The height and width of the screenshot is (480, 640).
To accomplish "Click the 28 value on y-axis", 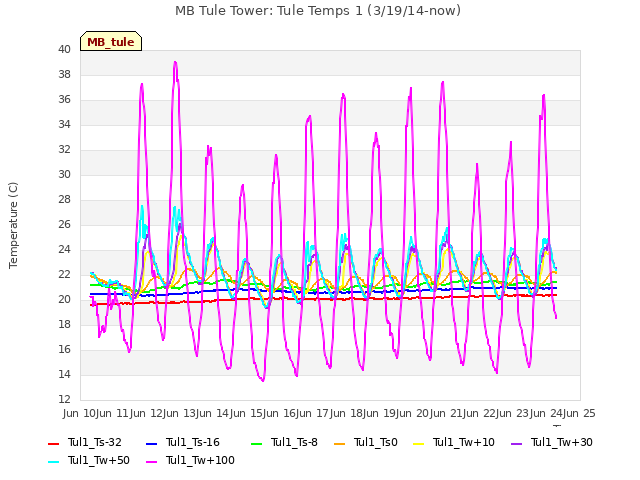I will click(64, 200).
